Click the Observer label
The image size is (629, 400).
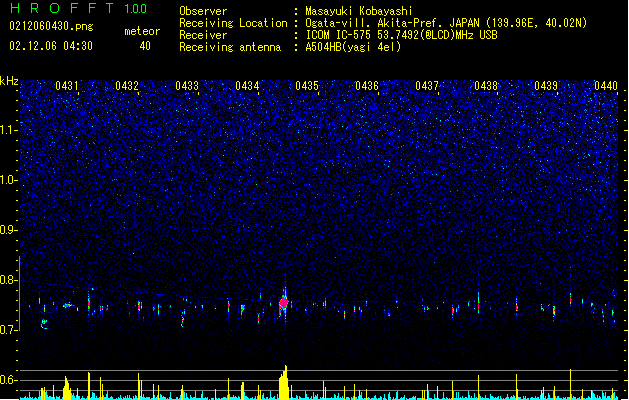203,11
